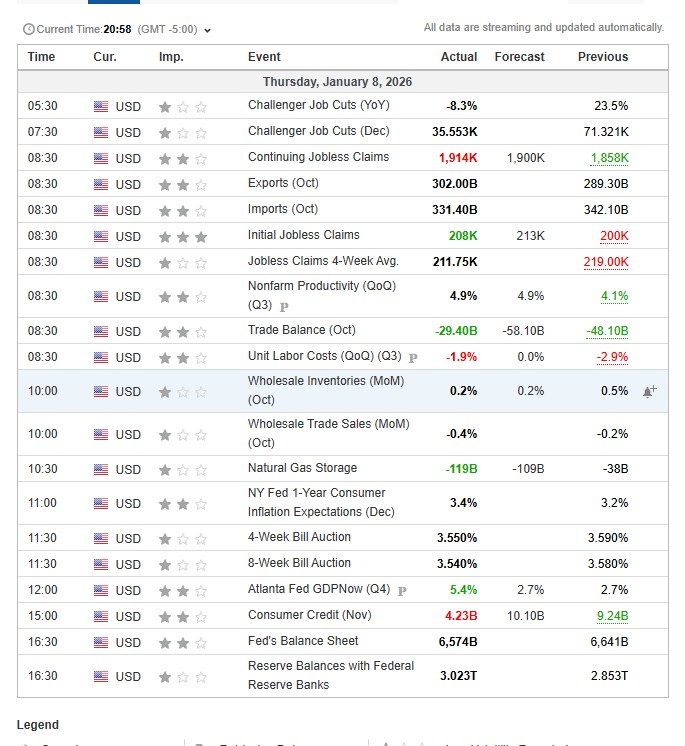The height and width of the screenshot is (746, 685).
Task: Click the importance stars for Trade Balance (Oct)
Action: coord(183,332)
